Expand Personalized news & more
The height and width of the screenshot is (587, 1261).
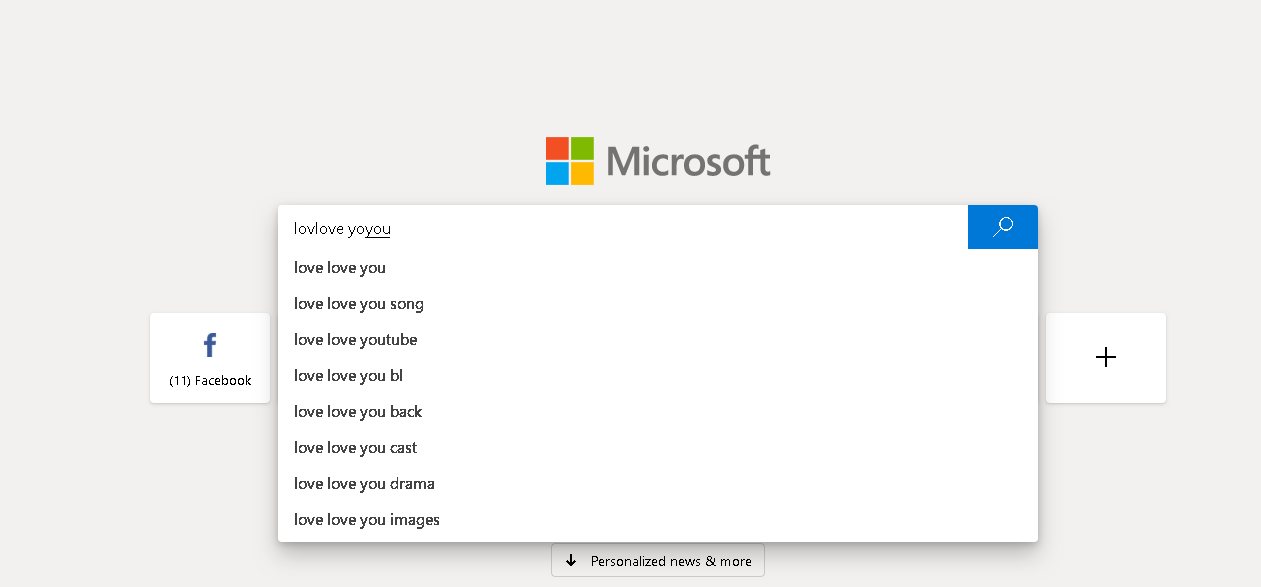click(x=657, y=560)
